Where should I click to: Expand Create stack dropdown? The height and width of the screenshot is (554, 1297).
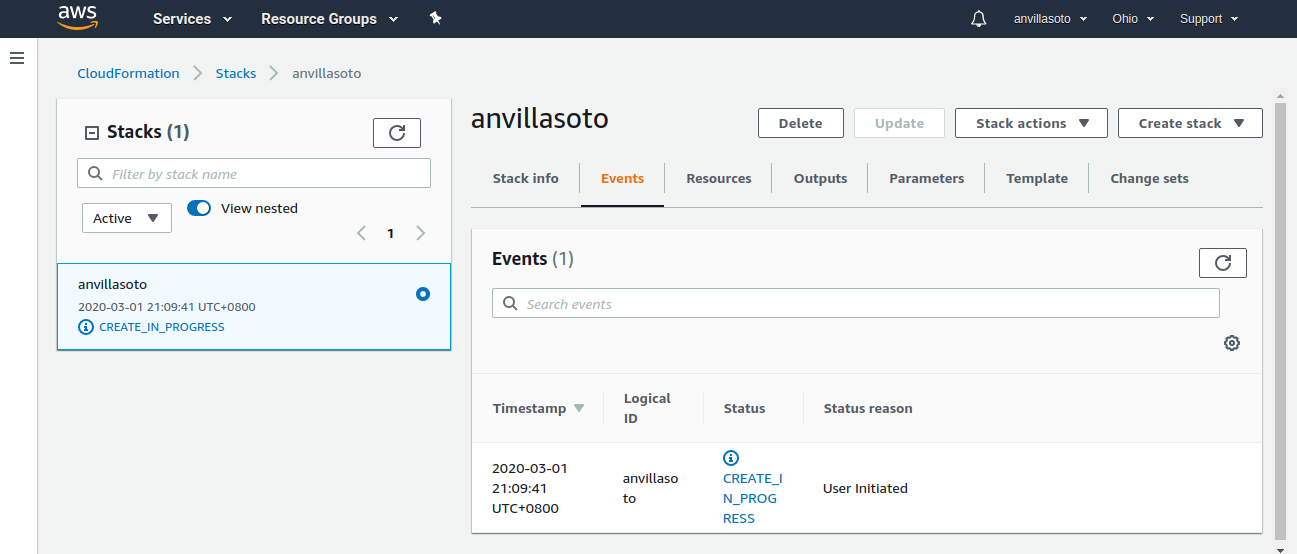point(1190,123)
